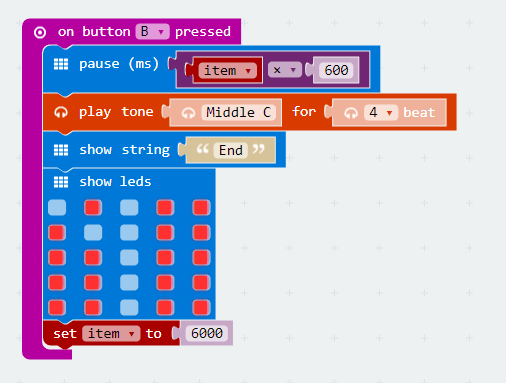The height and width of the screenshot is (383, 506).
Task: Toggle the LED in row 2, column 4
Action: pos(165,232)
